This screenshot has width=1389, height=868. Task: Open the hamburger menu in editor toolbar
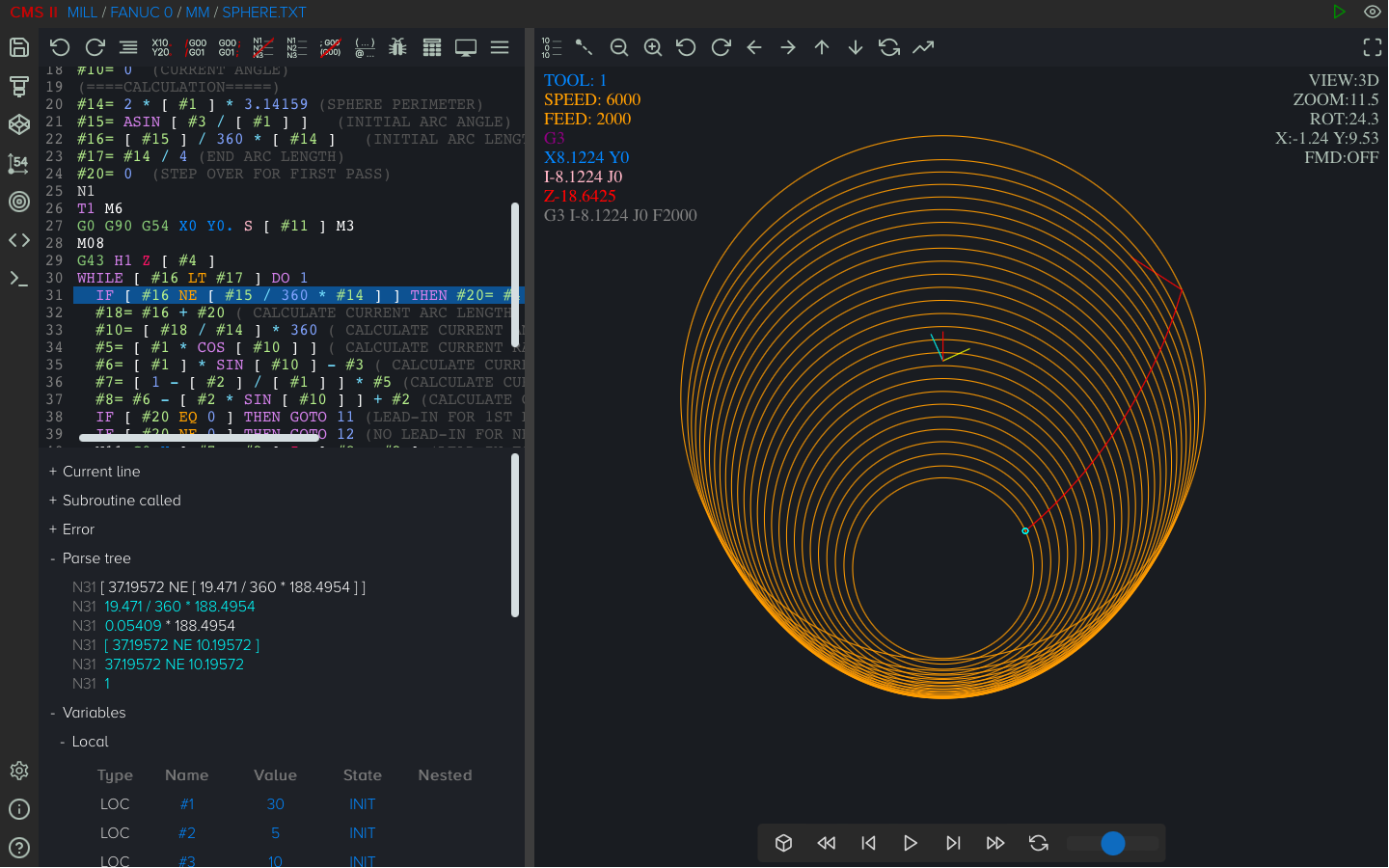500,47
